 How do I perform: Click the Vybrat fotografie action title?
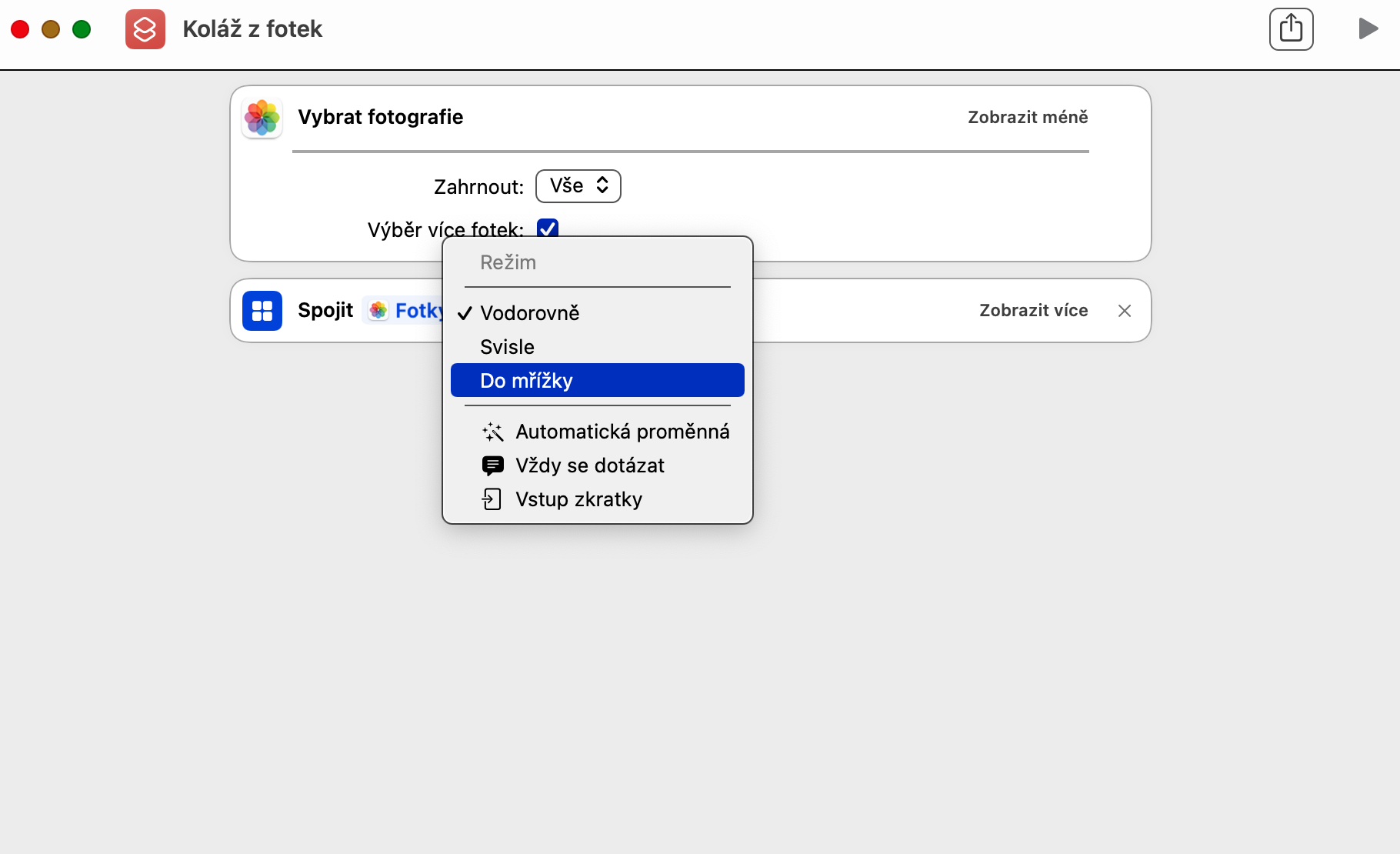[380, 118]
